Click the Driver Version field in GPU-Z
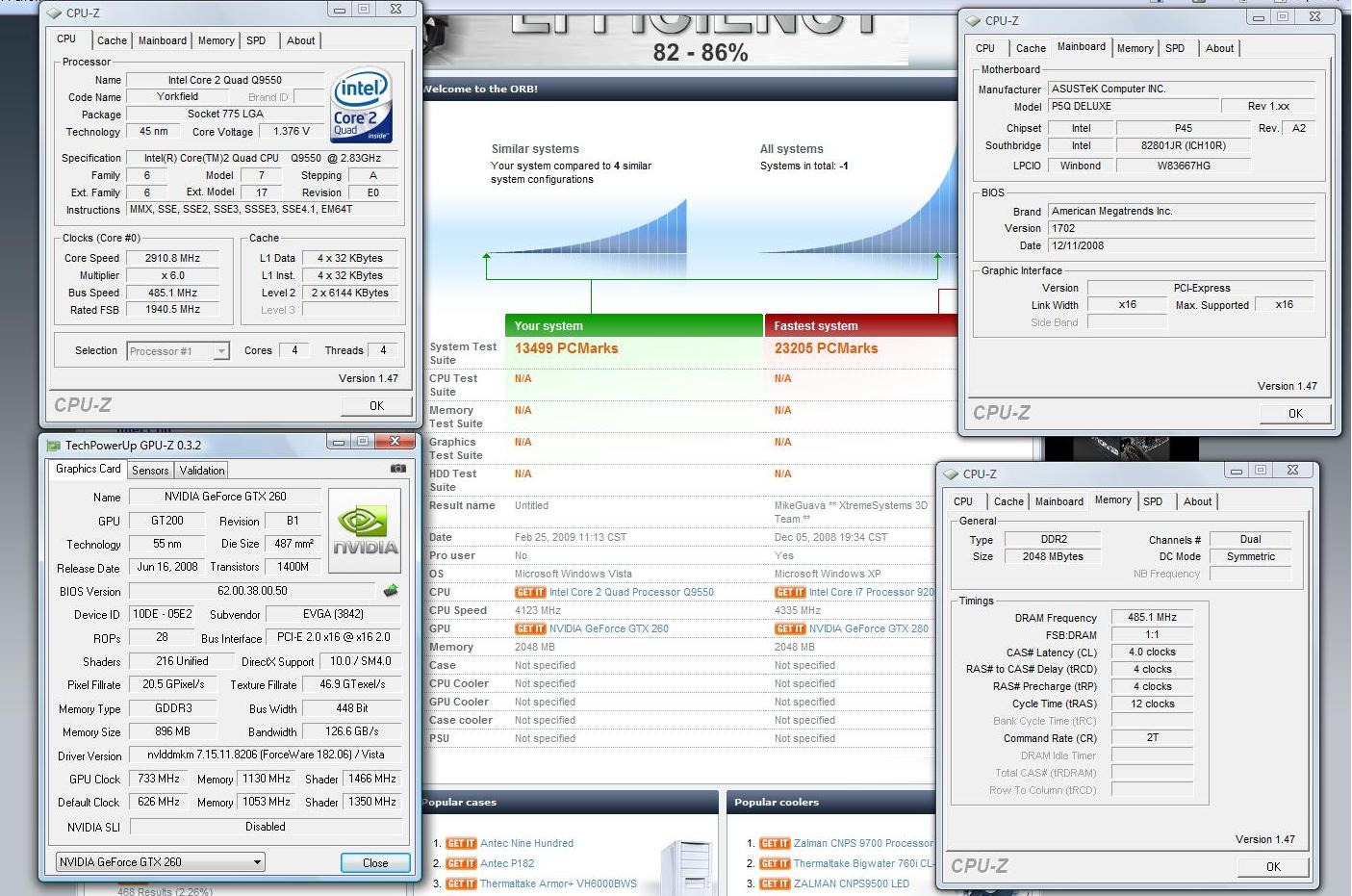 click(266, 755)
